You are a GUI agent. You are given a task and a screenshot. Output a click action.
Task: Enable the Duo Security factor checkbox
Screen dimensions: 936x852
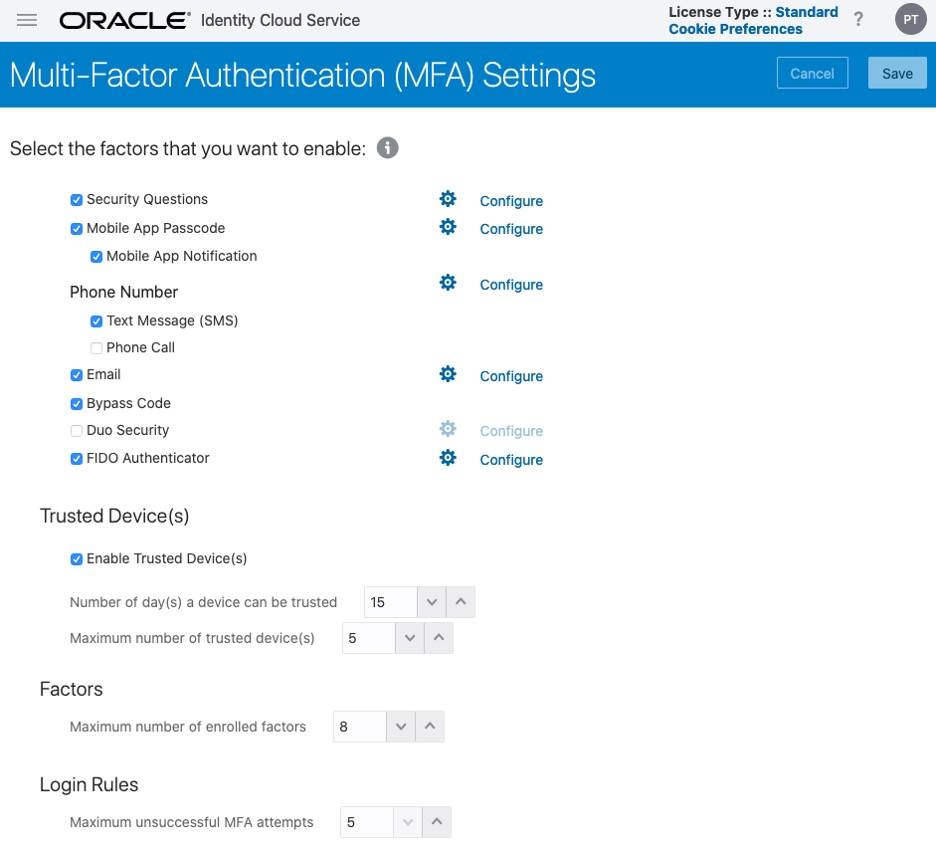pyautogui.click(x=77, y=431)
